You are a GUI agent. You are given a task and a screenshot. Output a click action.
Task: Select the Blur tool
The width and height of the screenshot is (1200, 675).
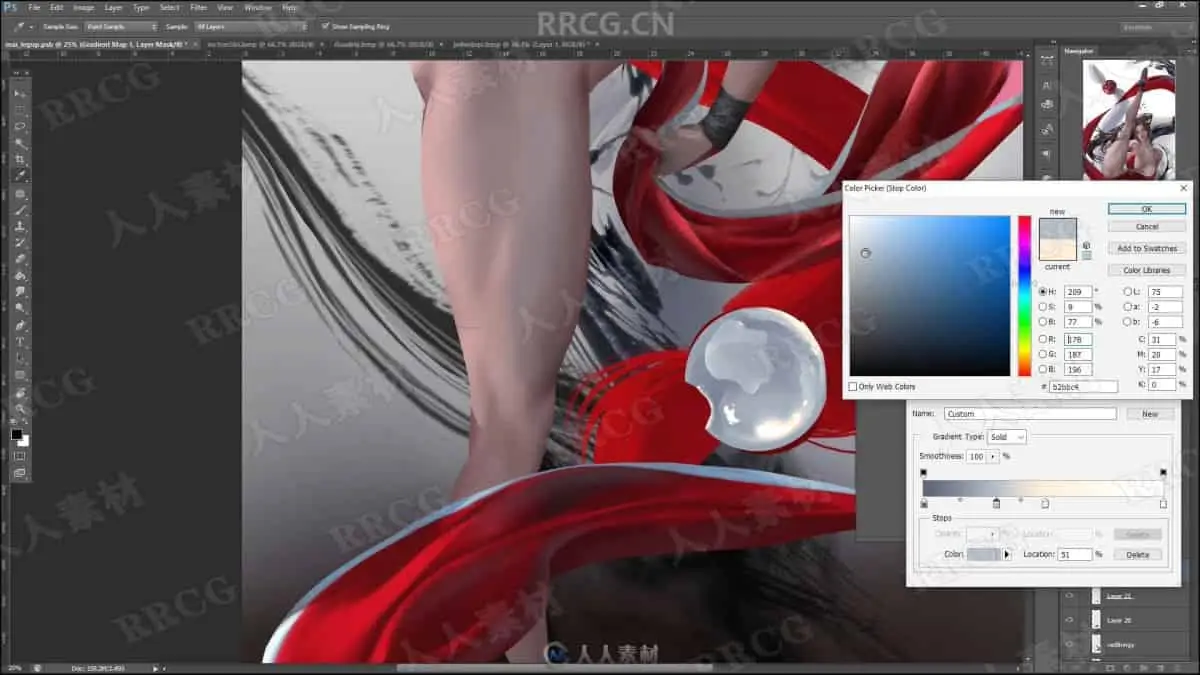click(20, 293)
